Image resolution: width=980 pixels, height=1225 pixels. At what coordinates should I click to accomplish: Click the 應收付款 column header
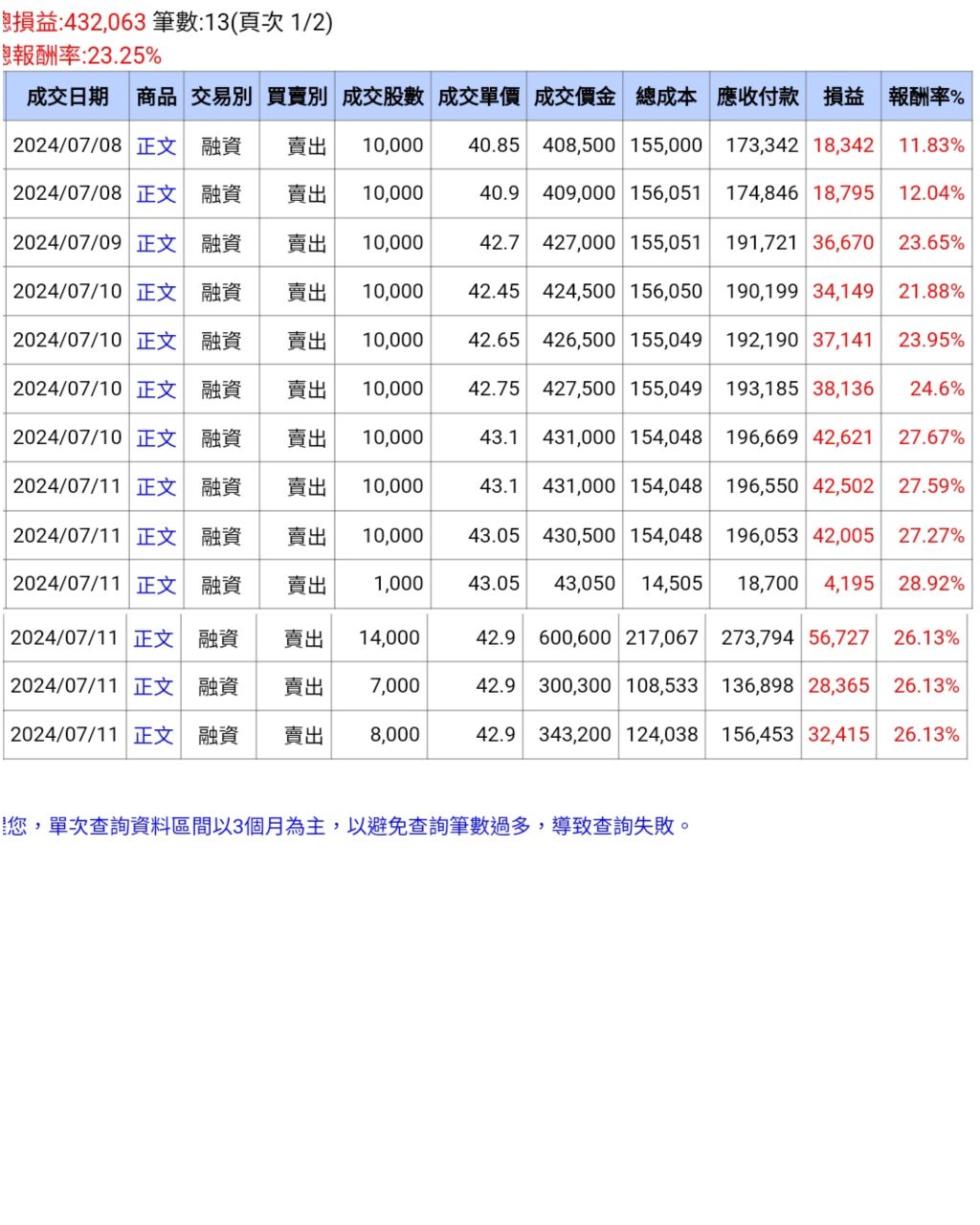tap(756, 96)
